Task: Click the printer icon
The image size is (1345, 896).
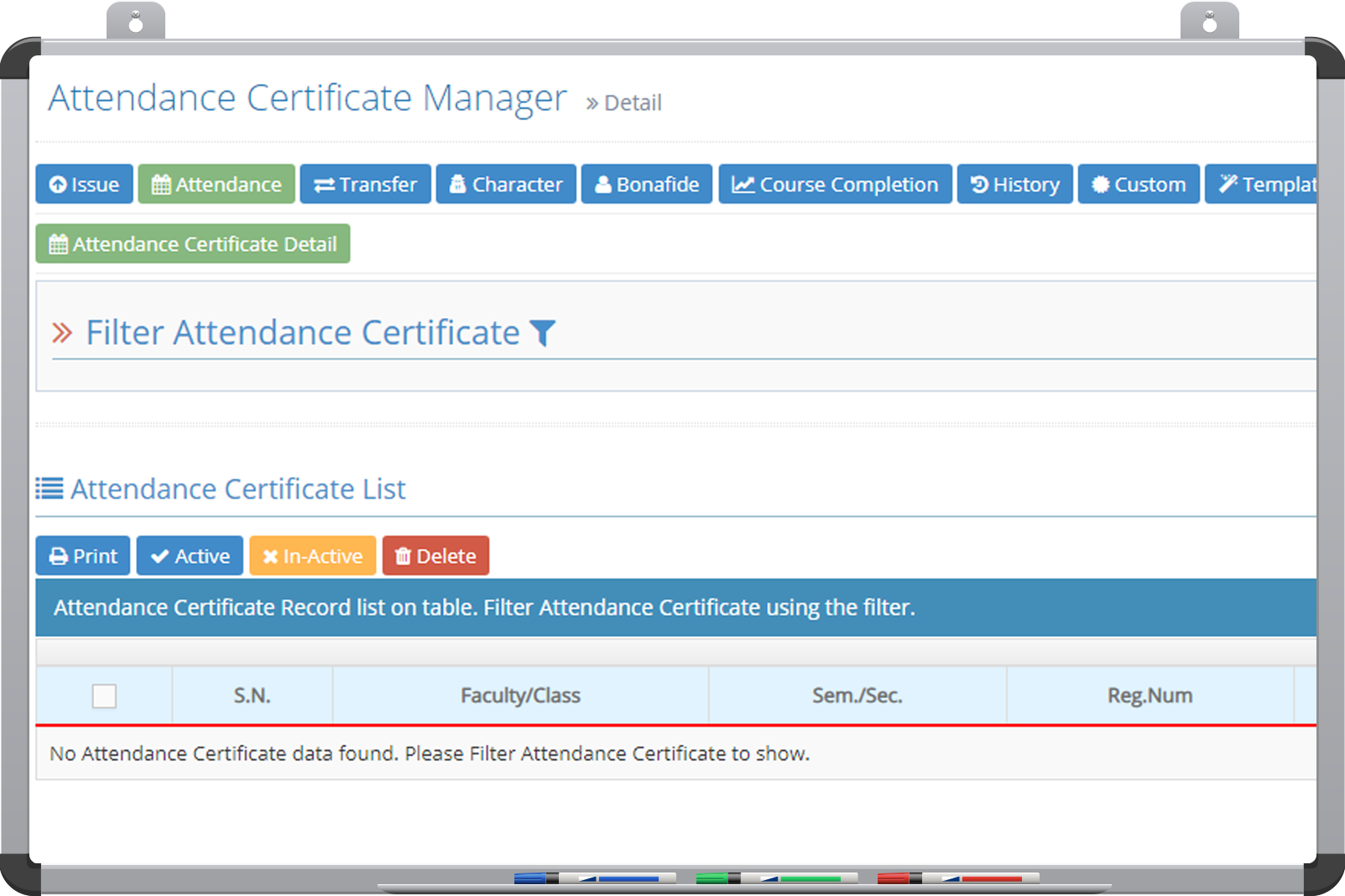Action: (59, 556)
